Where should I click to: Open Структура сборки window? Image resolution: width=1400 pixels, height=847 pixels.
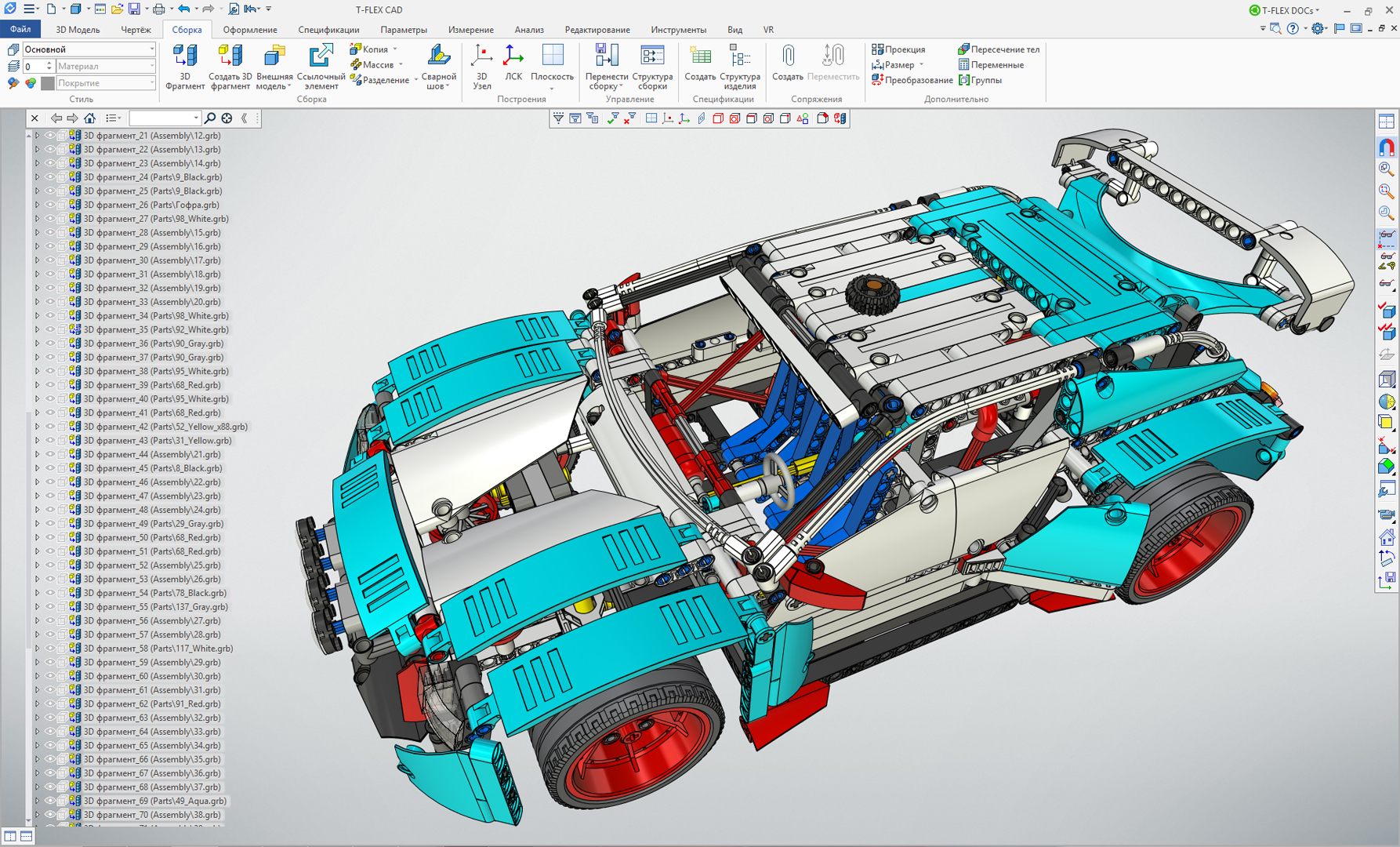tap(652, 67)
